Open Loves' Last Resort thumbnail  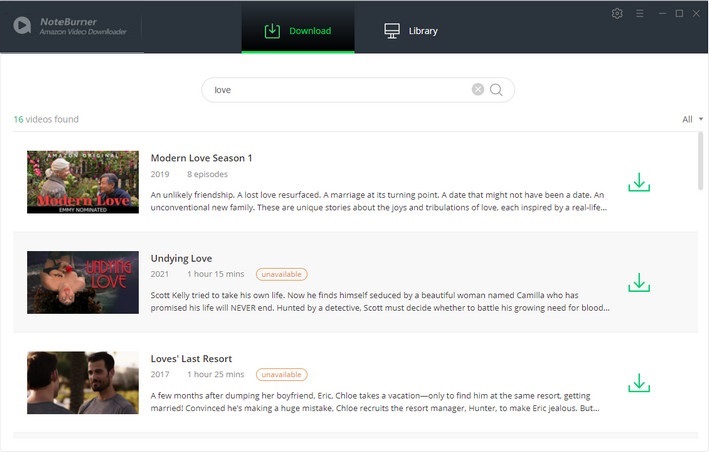tap(83, 383)
